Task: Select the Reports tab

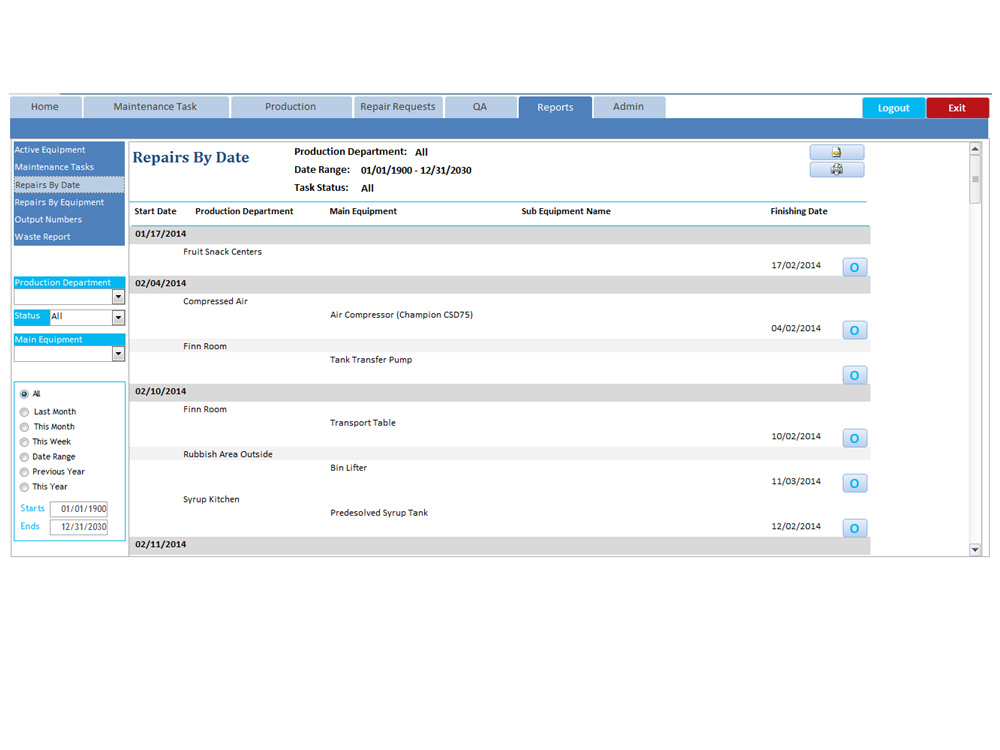Action: [x=555, y=107]
